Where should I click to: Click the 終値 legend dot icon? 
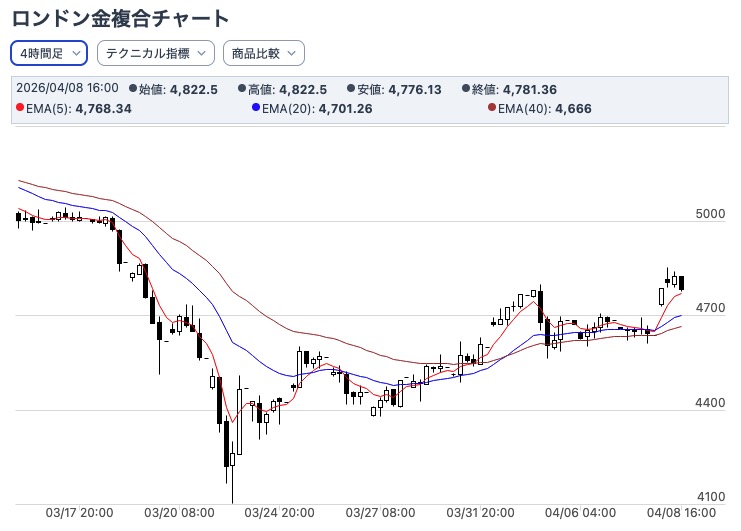click(466, 89)
